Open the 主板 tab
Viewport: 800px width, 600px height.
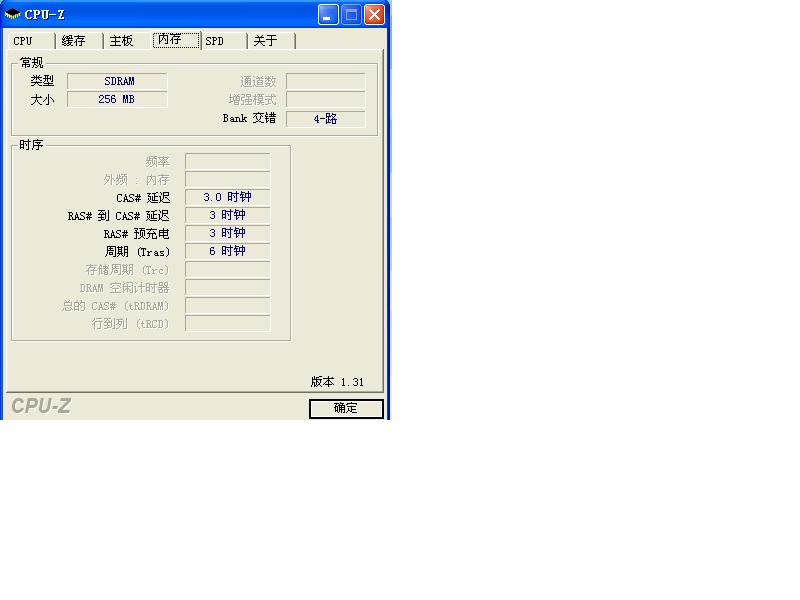(x=127, y=41)
